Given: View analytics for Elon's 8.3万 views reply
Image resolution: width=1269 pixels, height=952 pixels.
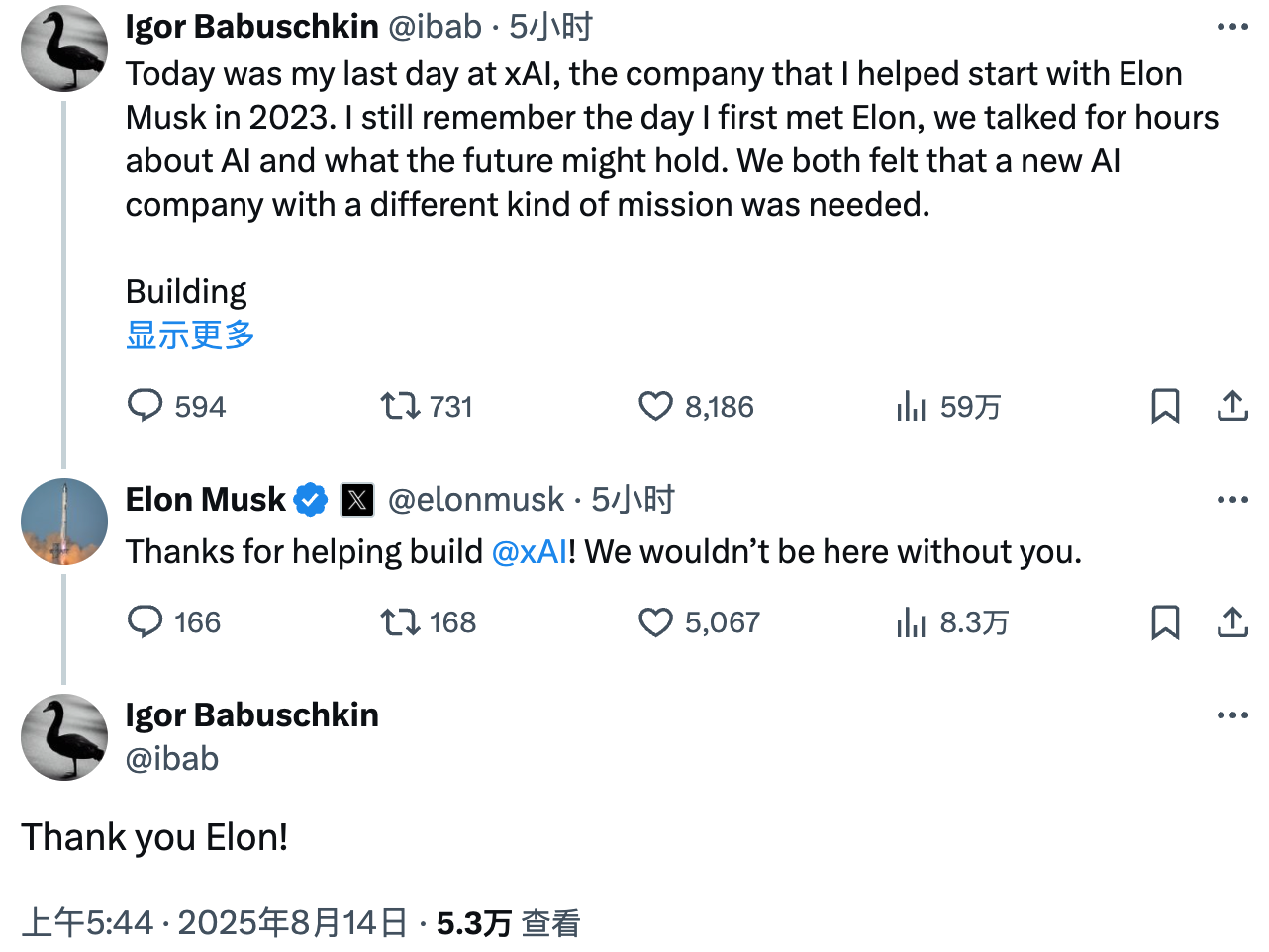Looking at the screenshot, I should coord(911,621).
